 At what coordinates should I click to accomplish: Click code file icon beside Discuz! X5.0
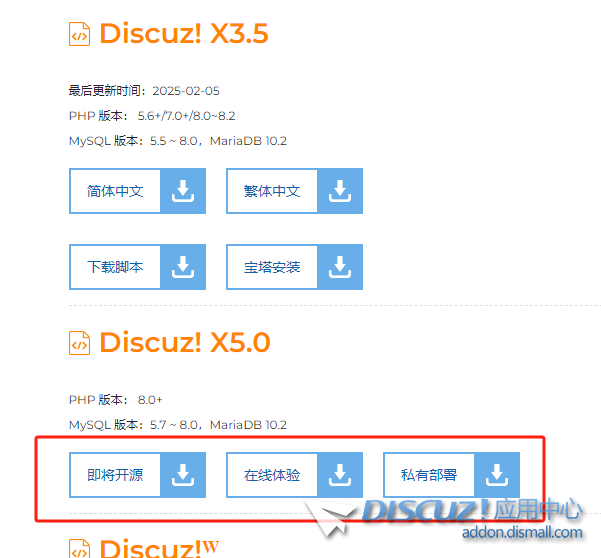coord(79,343)
